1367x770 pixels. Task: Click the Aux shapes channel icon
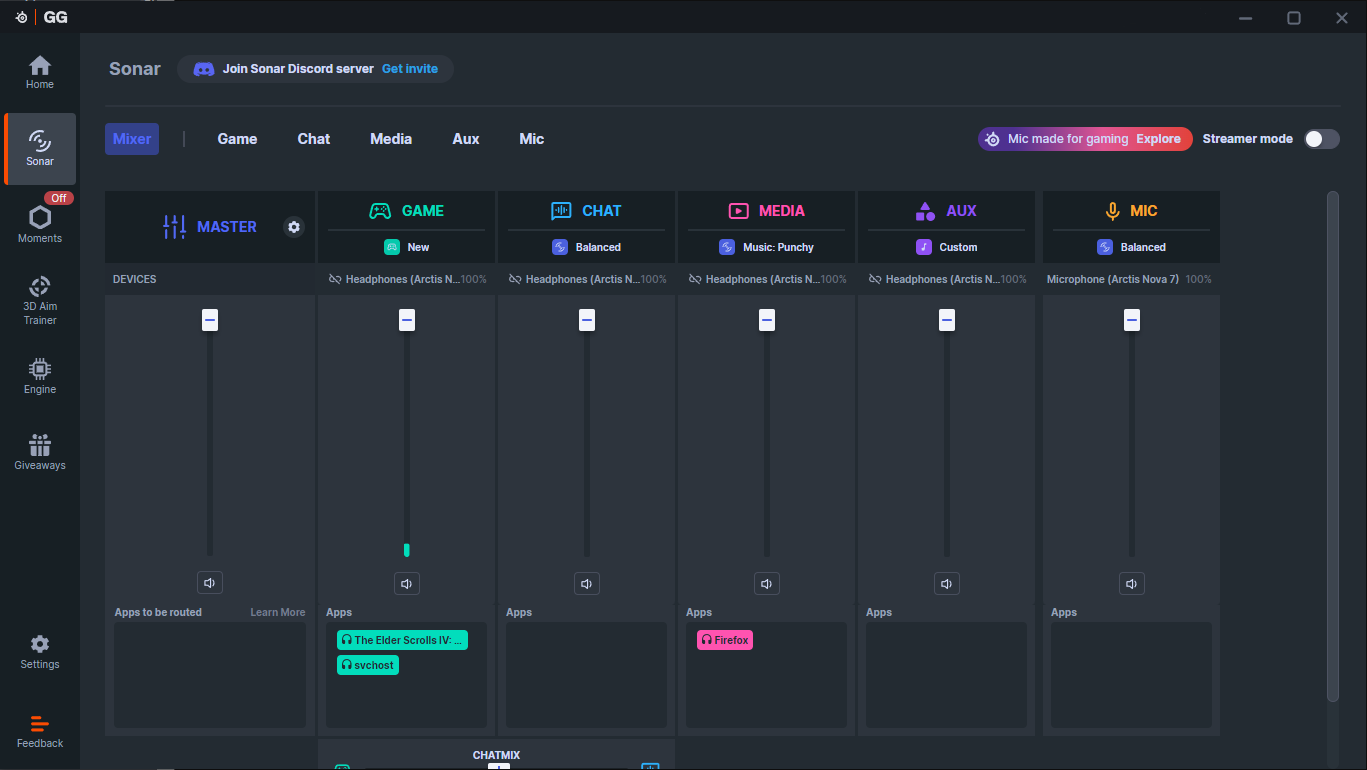point(925,211)
